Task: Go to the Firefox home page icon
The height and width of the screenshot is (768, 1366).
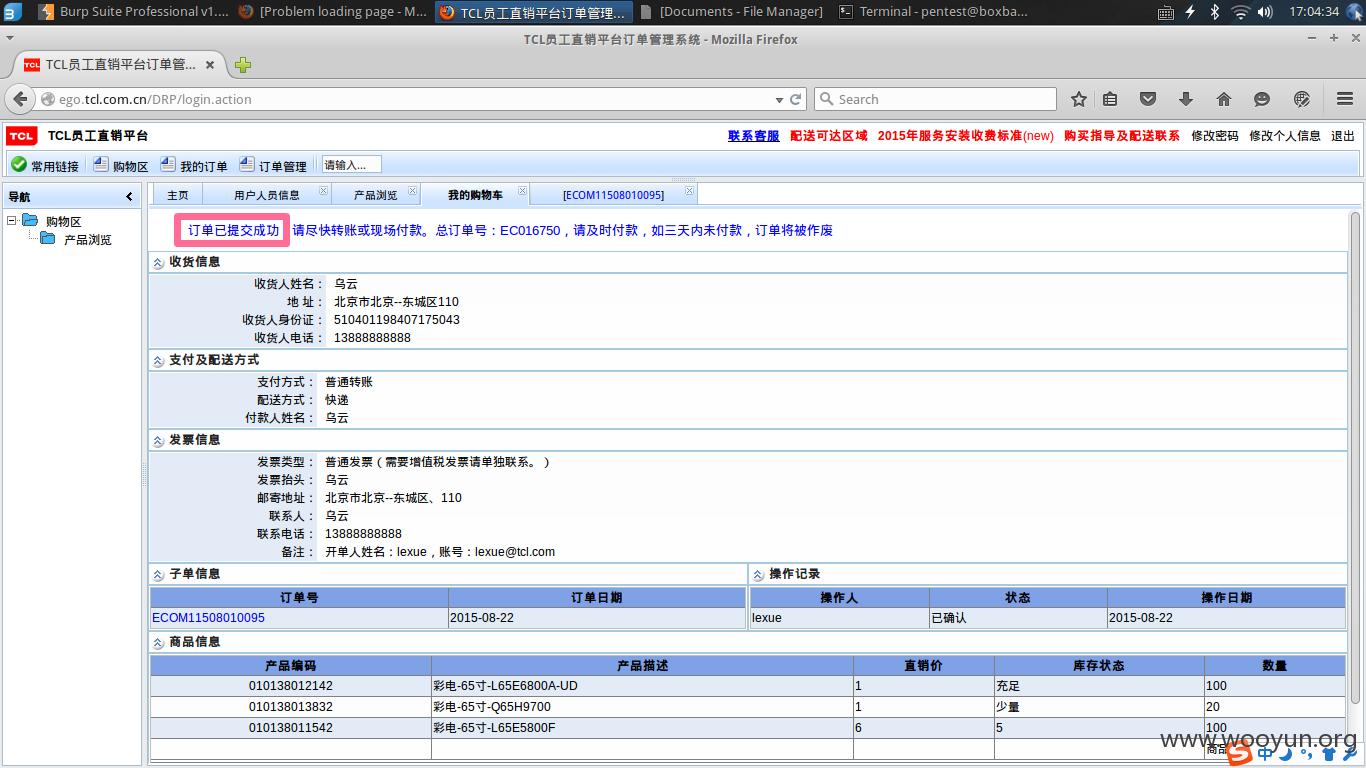Action: coord(1223,99)
